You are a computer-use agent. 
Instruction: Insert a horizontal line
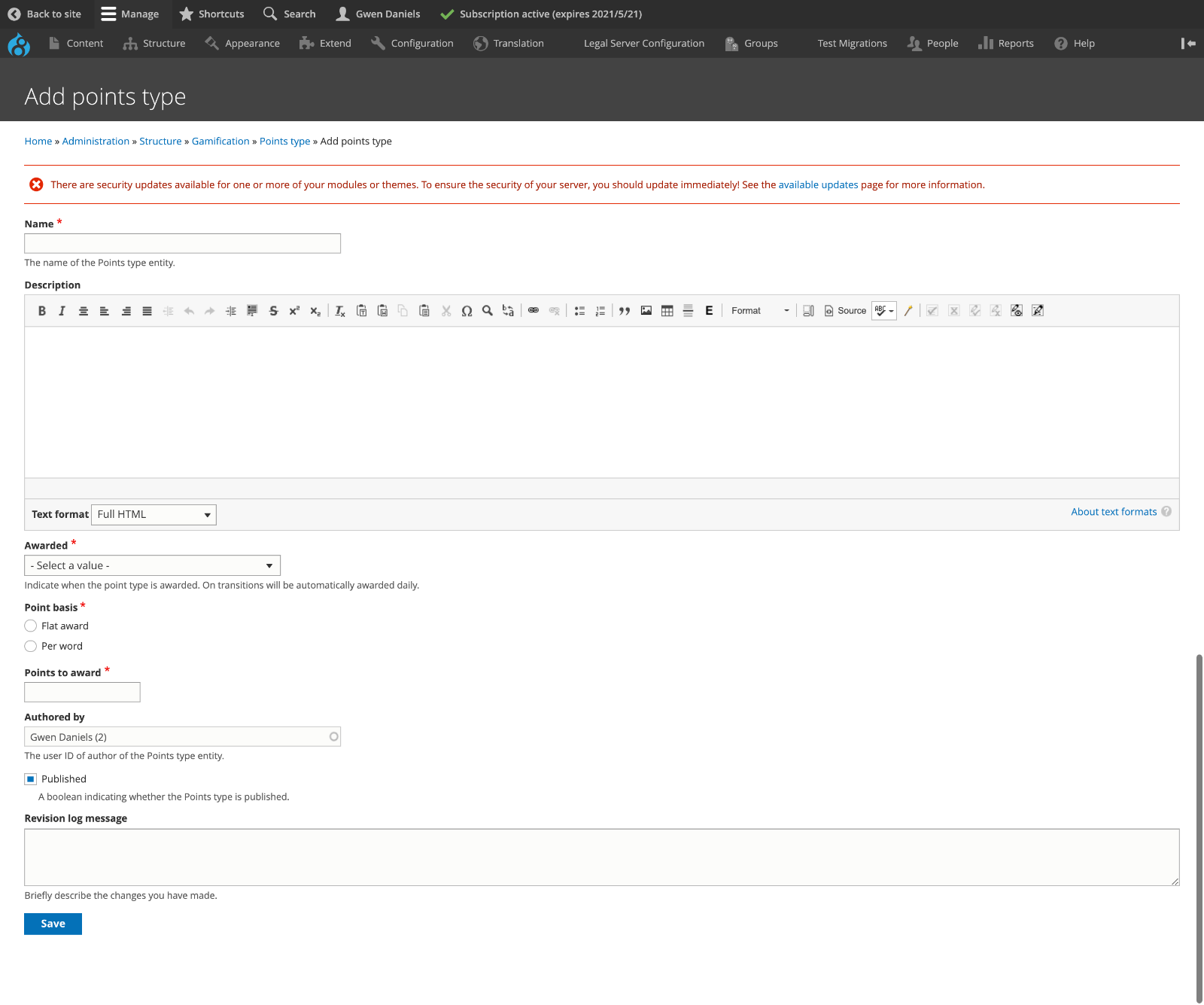tap(689, 311)
